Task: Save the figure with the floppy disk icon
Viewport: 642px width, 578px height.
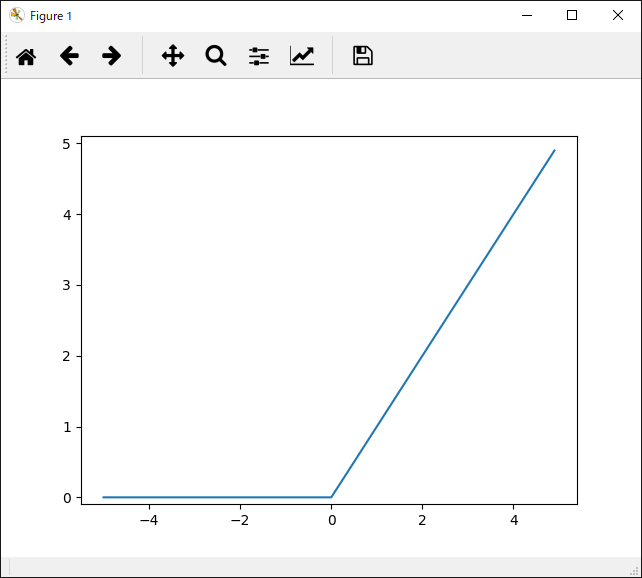Action: point(363,56)
